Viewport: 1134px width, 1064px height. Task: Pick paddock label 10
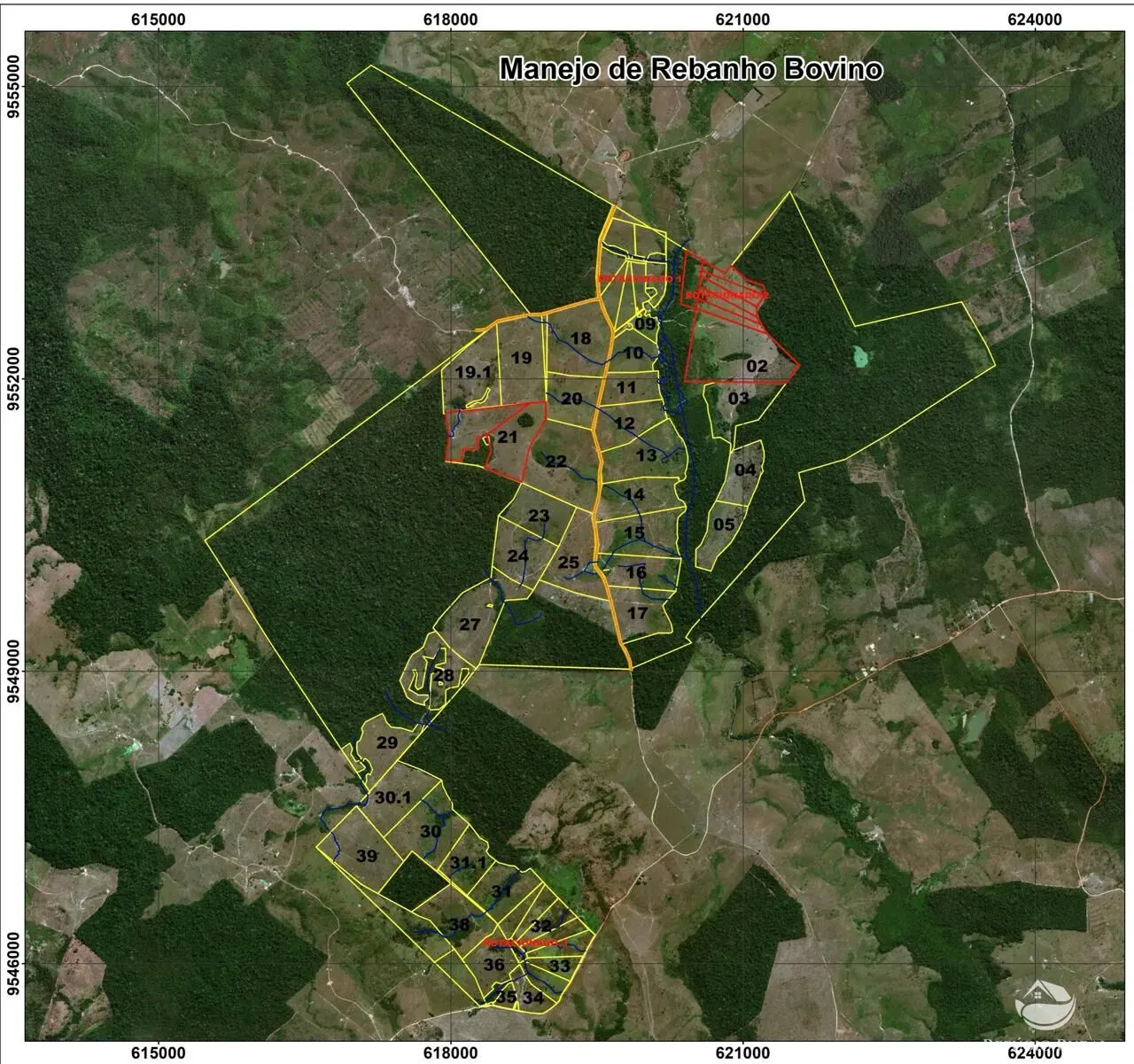(x=633, y=353)
